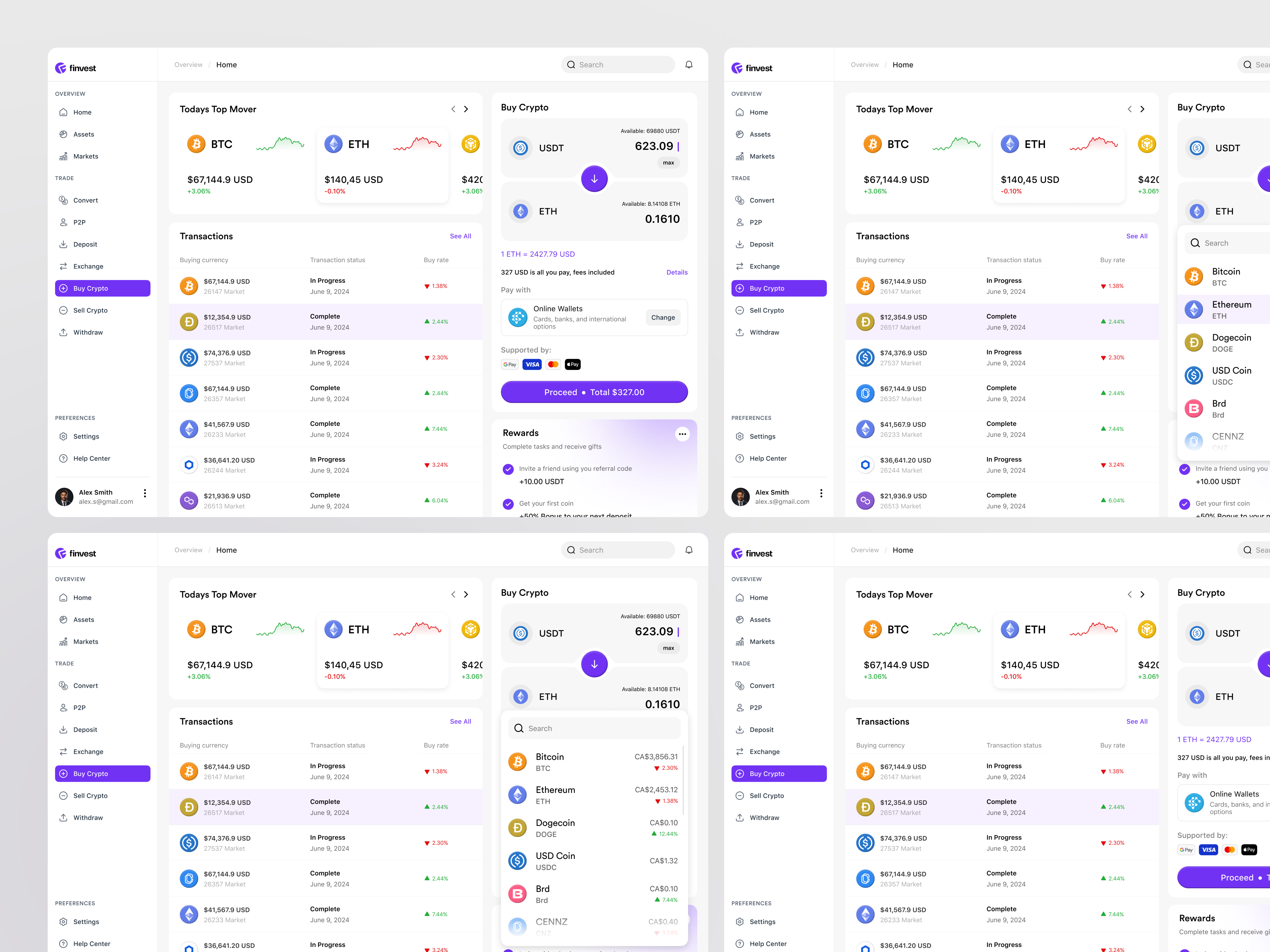Open the three-dot menu on Rewards card
This screenshot has height=952, width=1270.
pos(682,434)
